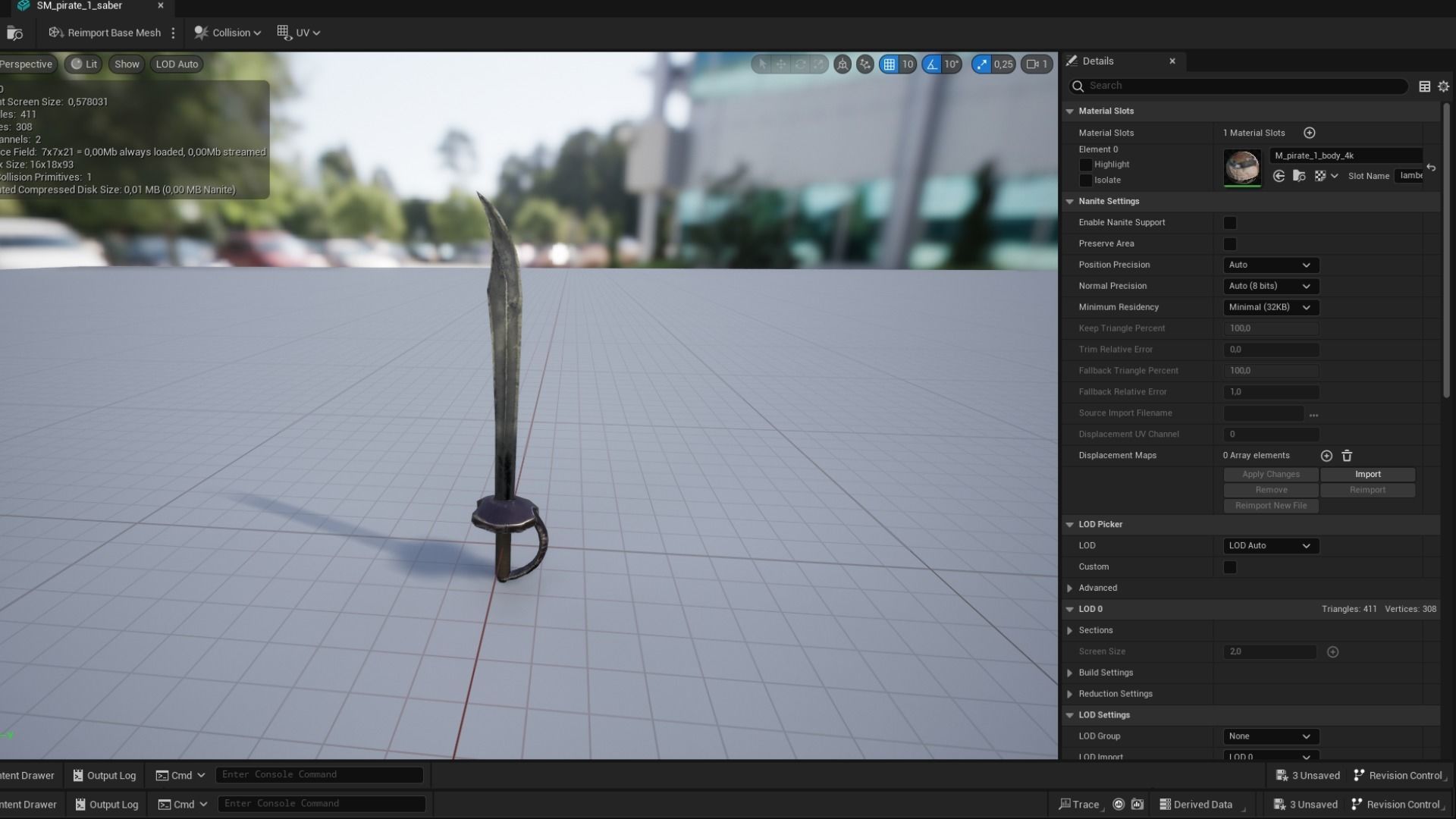
Task: Open the Minimum Residency dropdown
Action: click(x=1270, y=307)
